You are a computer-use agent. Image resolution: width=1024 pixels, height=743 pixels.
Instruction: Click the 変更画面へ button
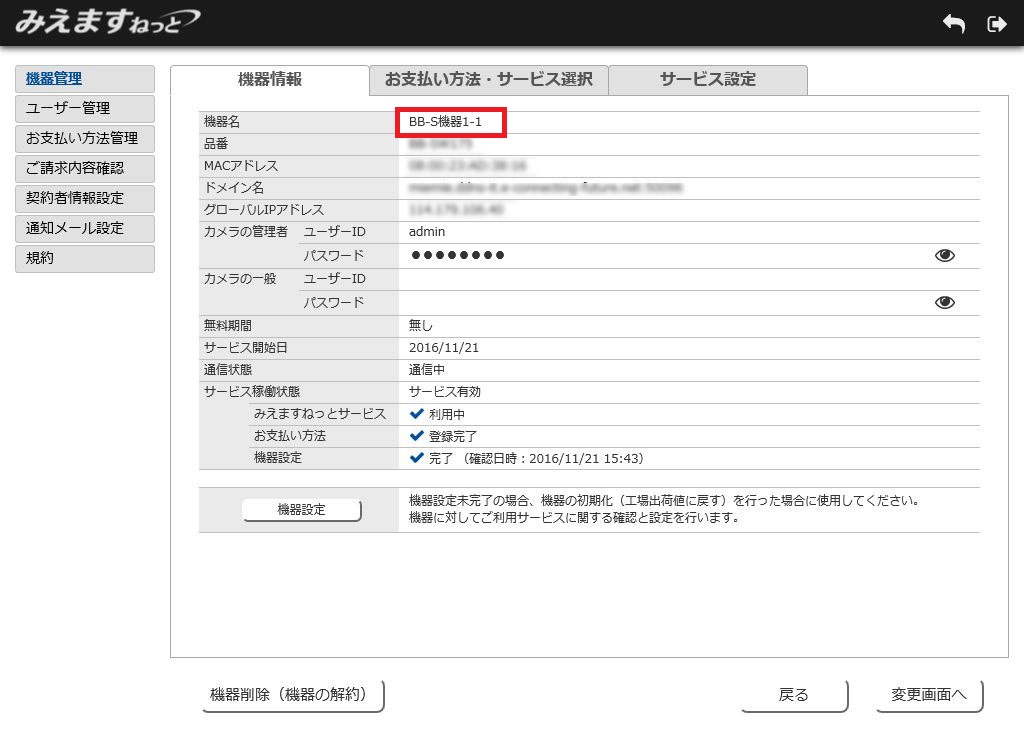929,695
